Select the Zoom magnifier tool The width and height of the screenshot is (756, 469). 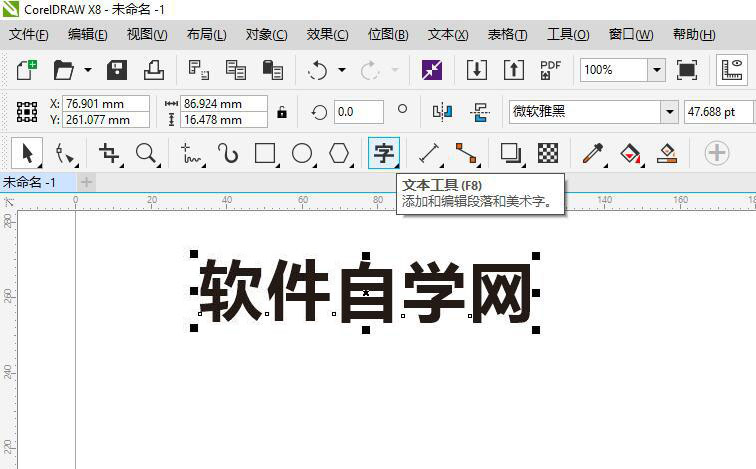coord(146,153)
